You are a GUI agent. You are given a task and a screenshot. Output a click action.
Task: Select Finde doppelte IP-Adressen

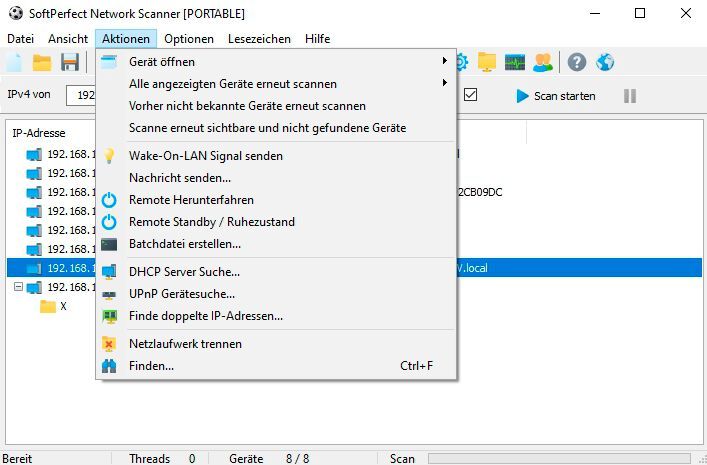pyautogui.click(x=276, y=316)
